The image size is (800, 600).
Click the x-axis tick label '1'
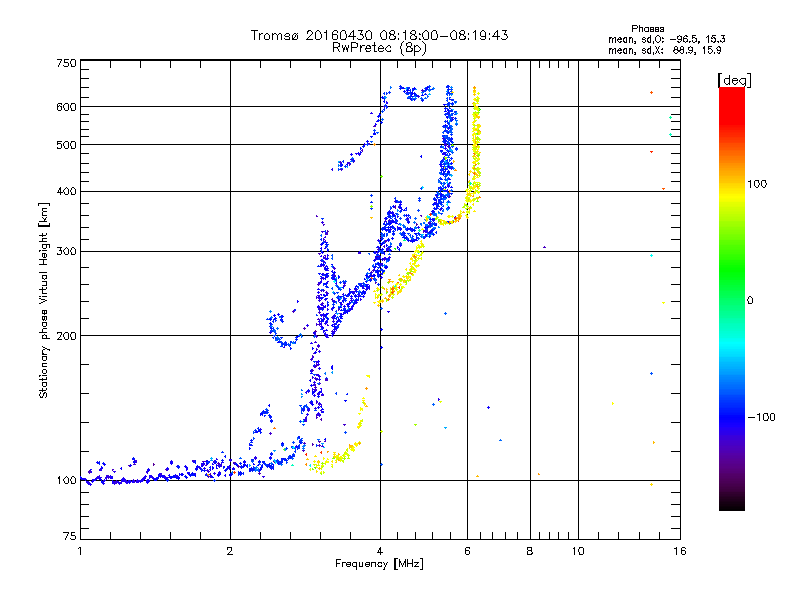[x=80, y=551]
